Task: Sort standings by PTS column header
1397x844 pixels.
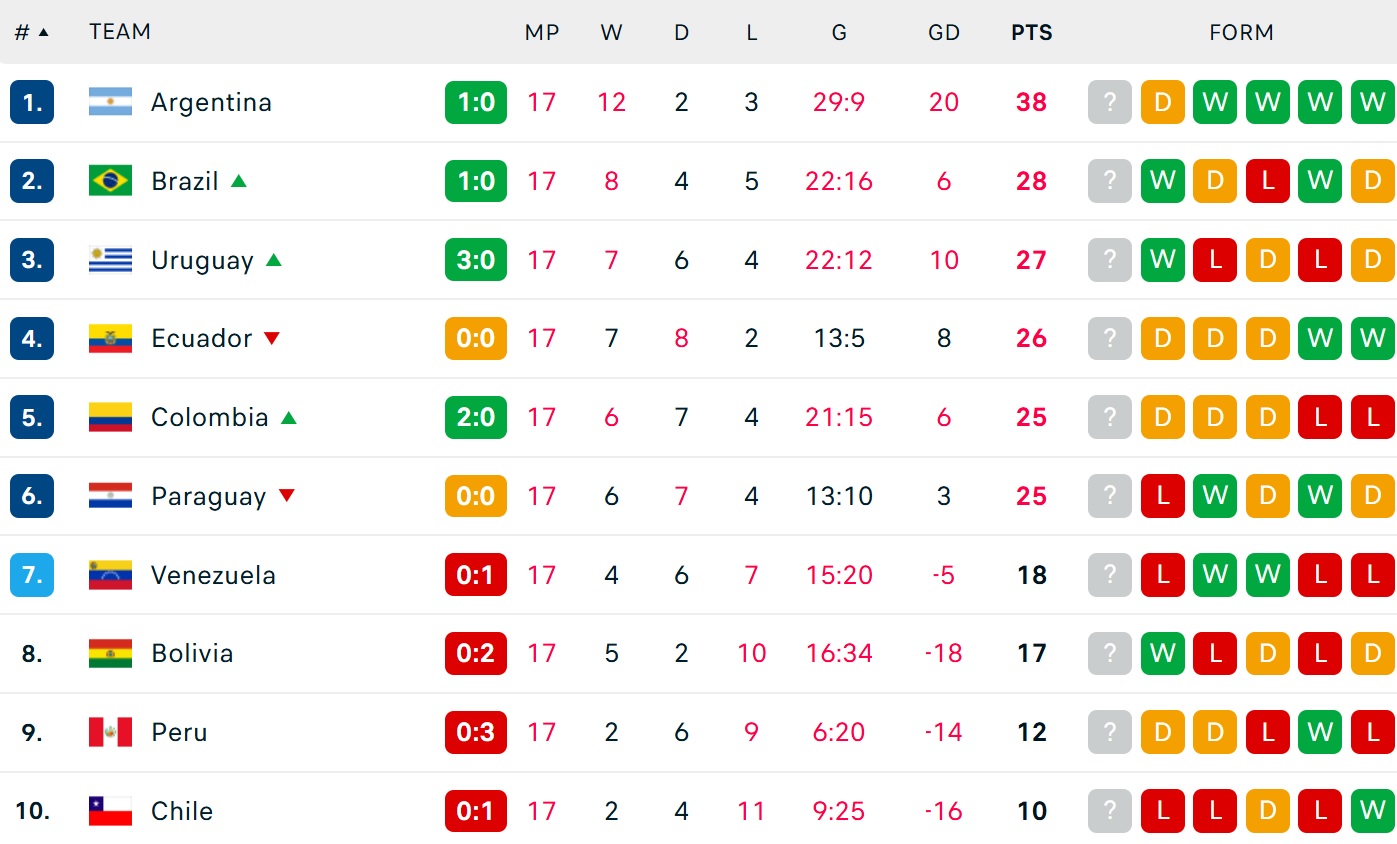Action: click(x=1032, y=32)
